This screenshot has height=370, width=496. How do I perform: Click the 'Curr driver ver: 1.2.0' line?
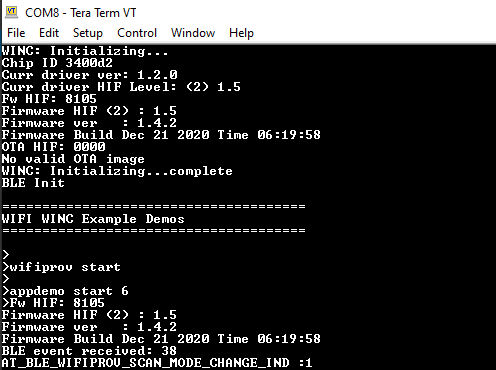(89, 75)
